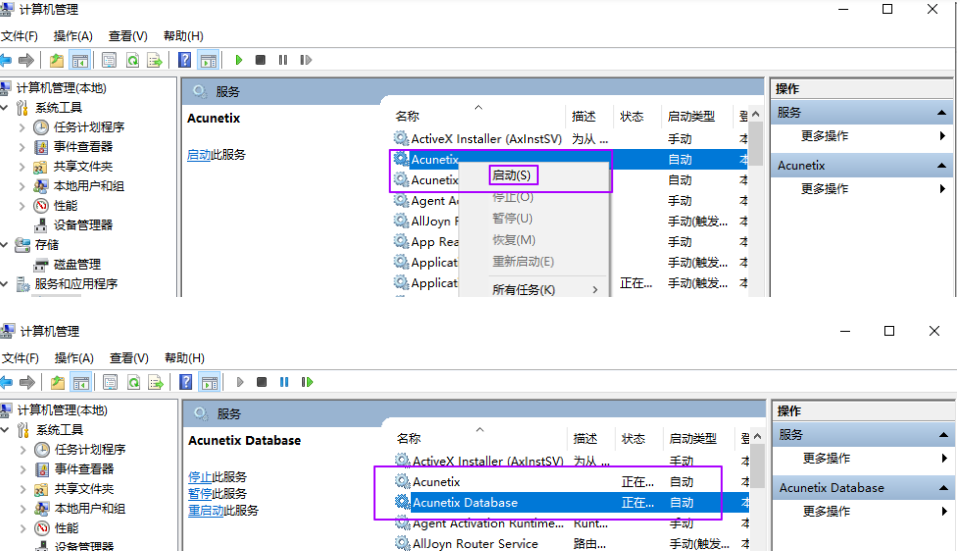This screenshot has width=960, height=560.
Task: Collapse 存储 node in upper window tree
Action: (x=5, y=245)
